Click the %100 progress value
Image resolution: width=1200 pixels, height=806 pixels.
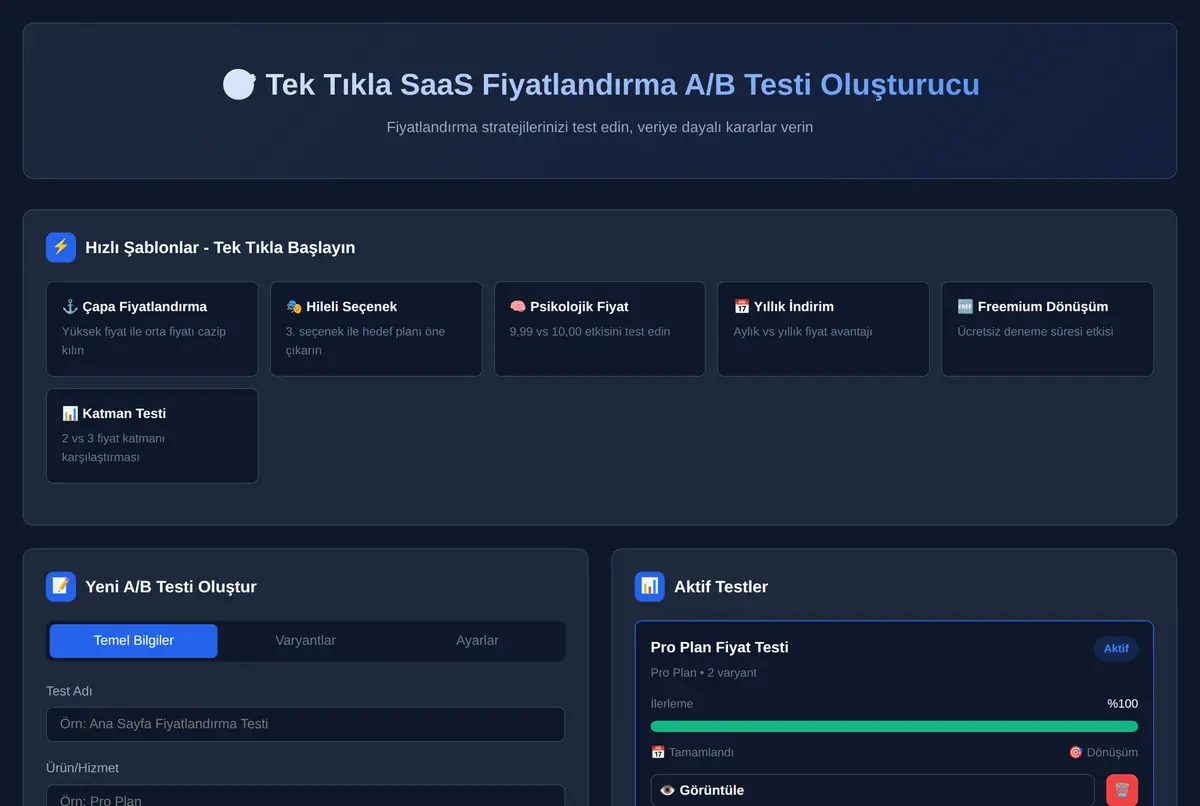[x=1122, y=704]
